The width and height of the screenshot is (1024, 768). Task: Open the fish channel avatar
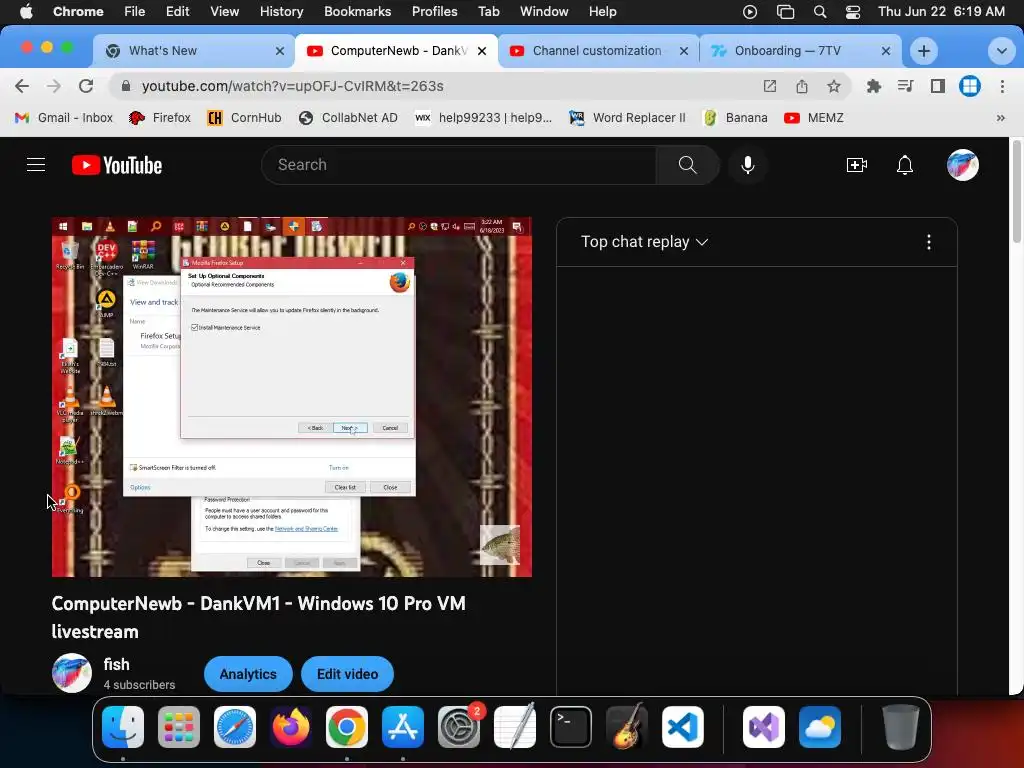72,673
